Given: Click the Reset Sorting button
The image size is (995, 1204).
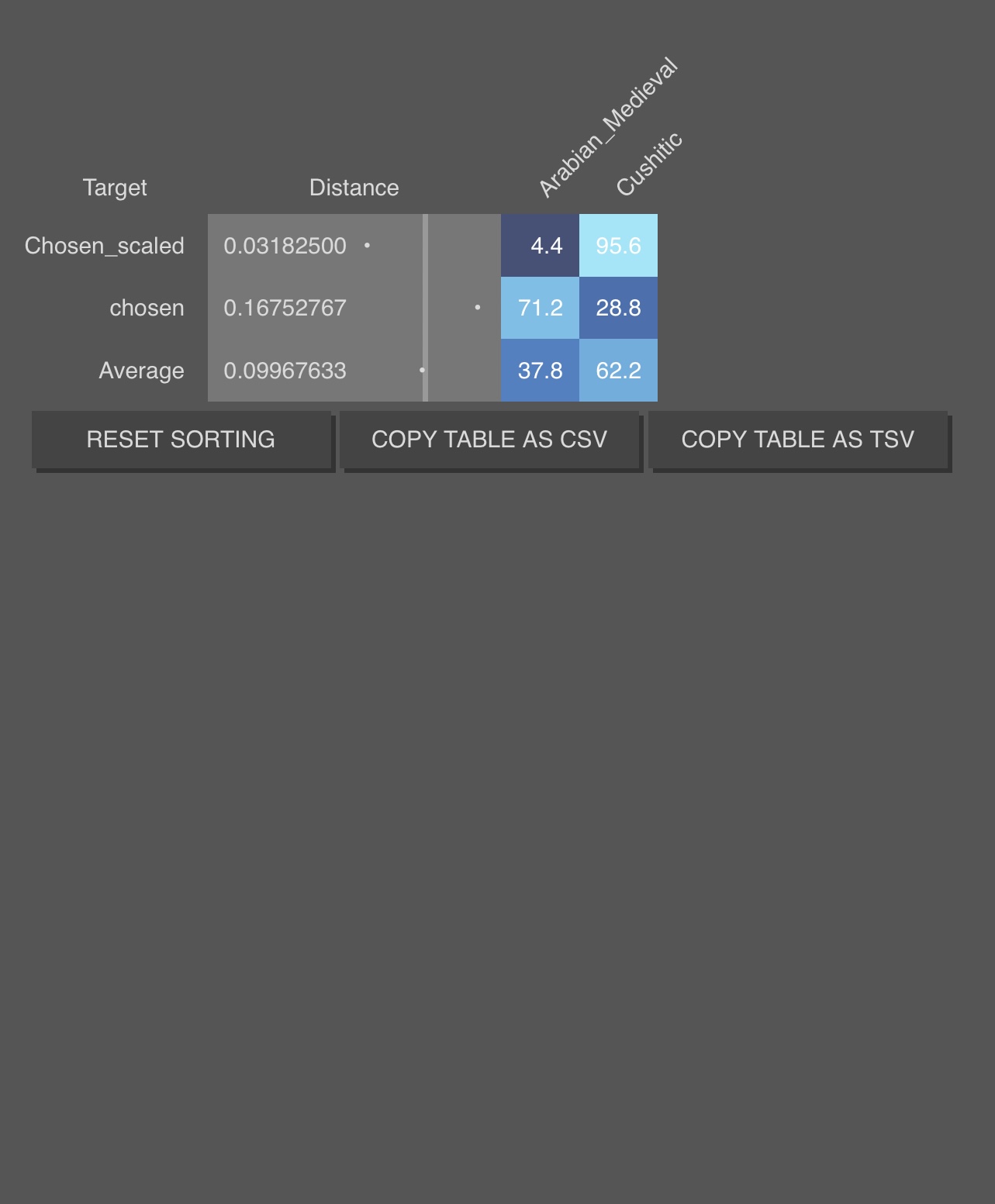Looking at the screenshot, I should [x=181, y=440].
